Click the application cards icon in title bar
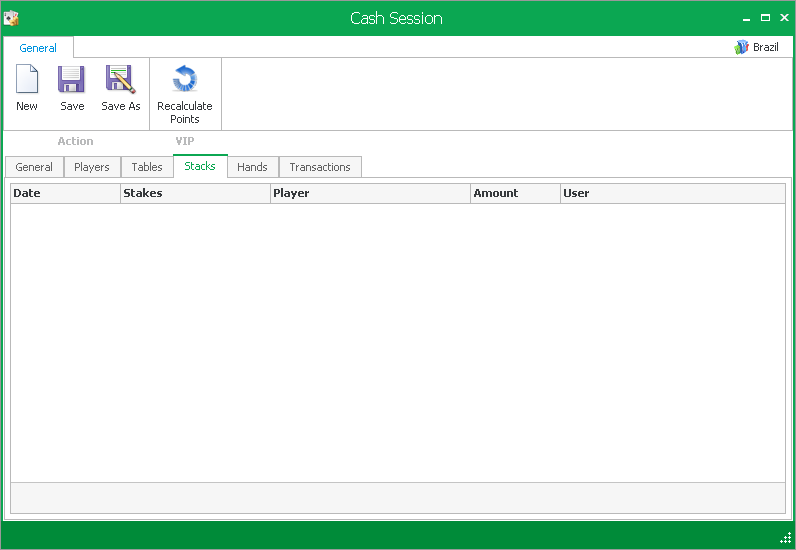This screenshot has height=550, width=796. (x=11, y=18)
